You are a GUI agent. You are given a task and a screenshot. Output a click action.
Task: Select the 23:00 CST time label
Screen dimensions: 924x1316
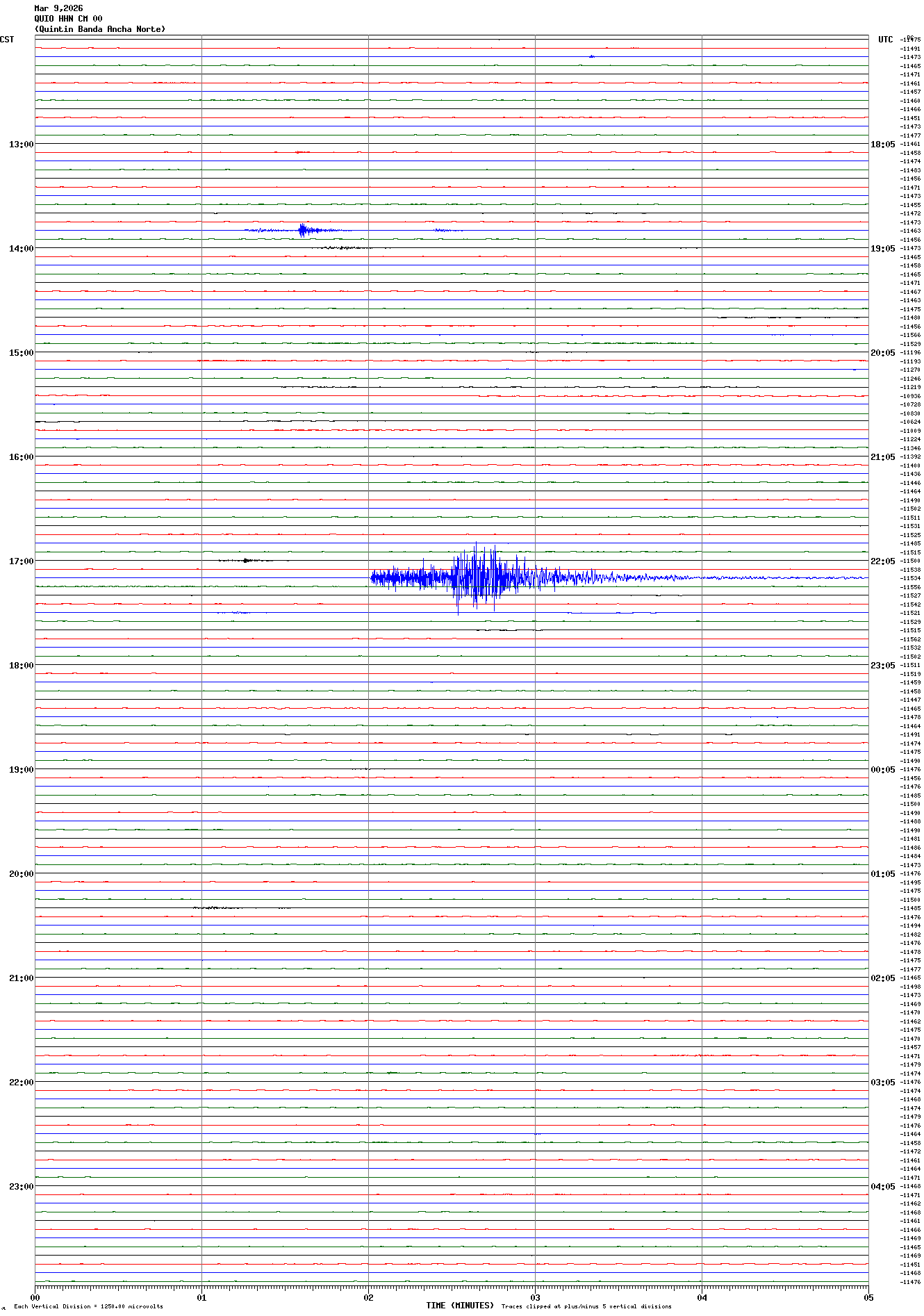[x=21, y=1187]
